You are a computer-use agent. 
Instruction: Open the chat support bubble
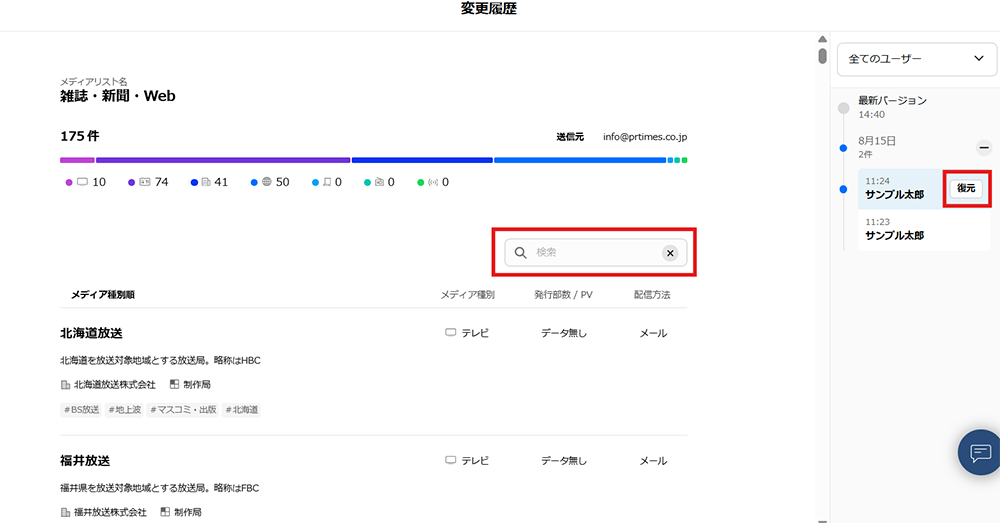[x=980, y=452]
